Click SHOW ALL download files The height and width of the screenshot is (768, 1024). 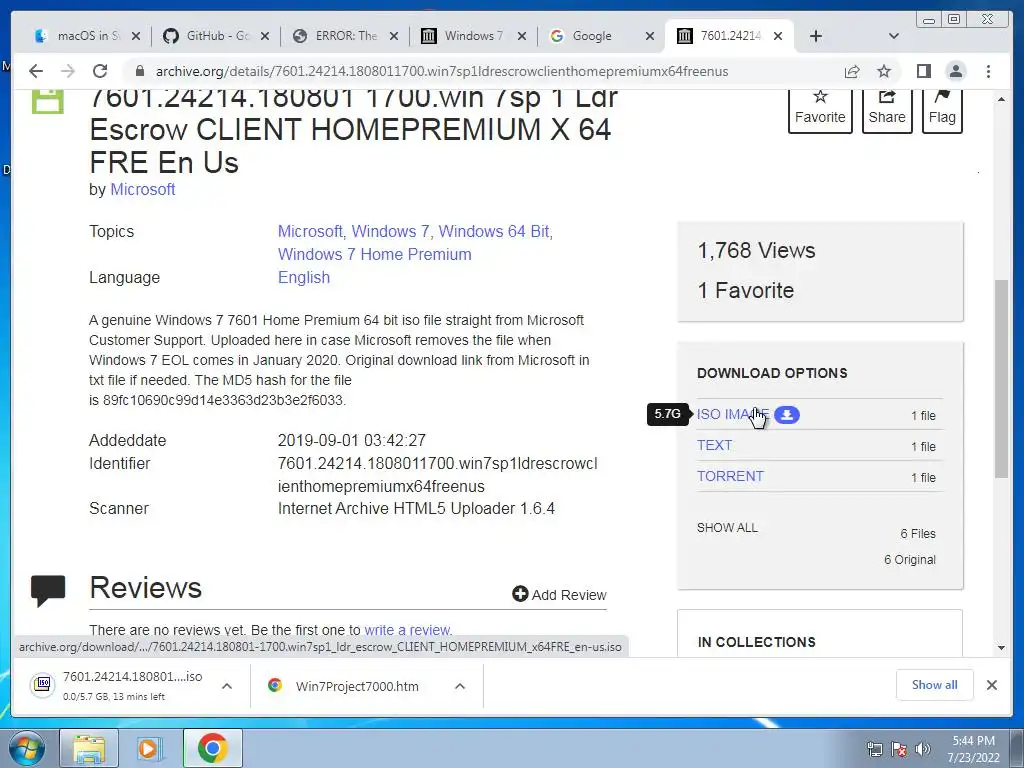(727, 528)
